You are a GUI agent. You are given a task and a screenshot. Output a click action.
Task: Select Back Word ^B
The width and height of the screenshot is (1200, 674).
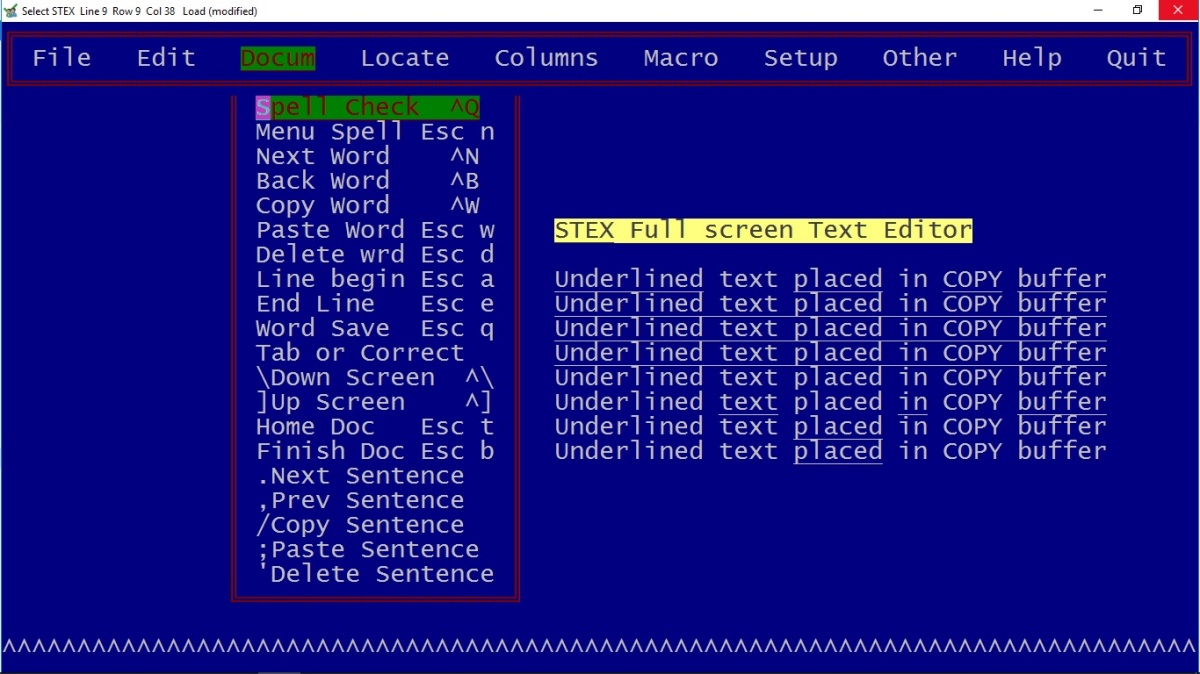click(x=368, y=181)
